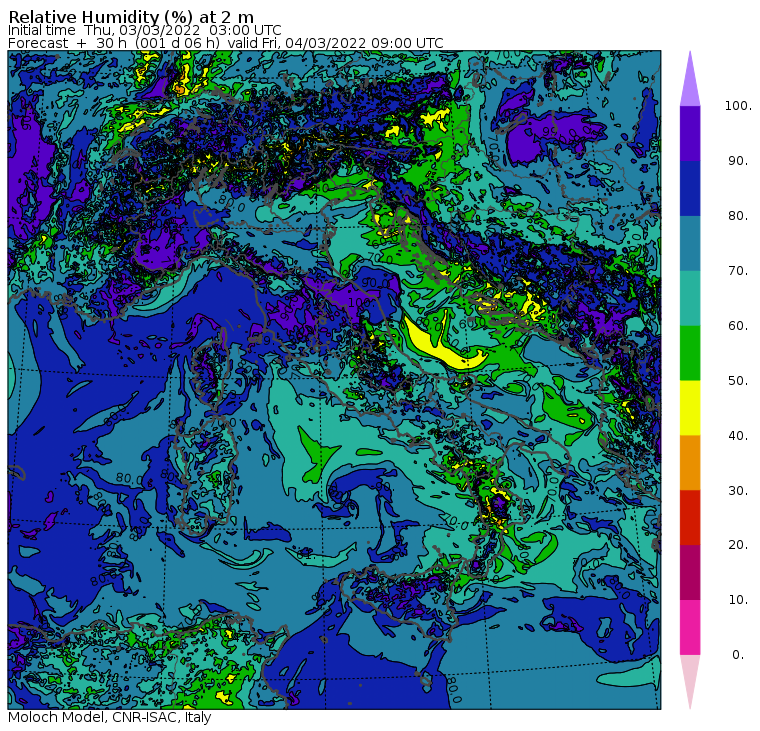This screenshot has width=760, height=731.
Task: Click the '70.' colorbar label
Action: (738, 270)
